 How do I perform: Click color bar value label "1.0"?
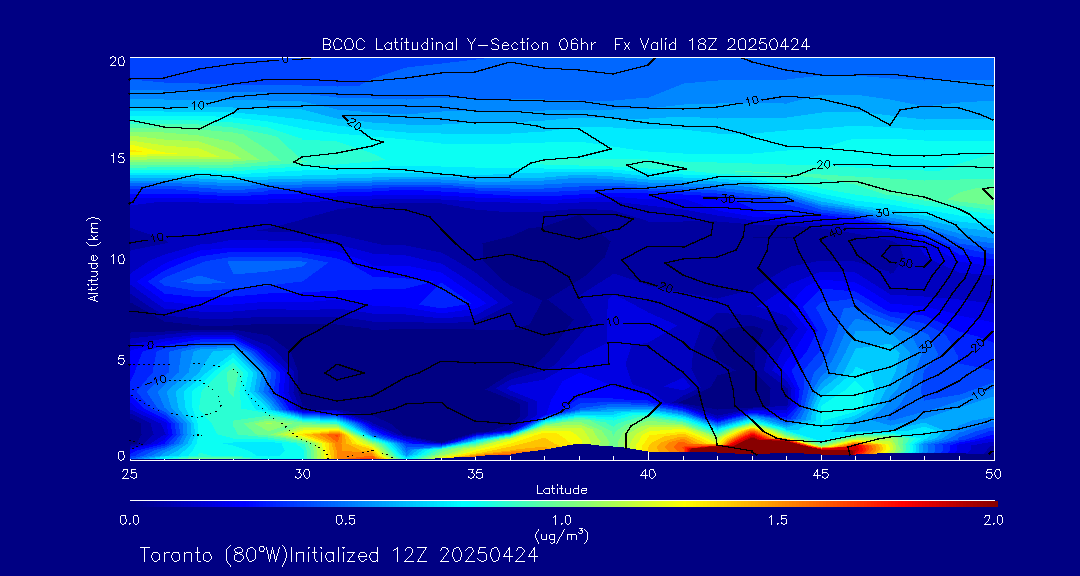tap(561, 520)
